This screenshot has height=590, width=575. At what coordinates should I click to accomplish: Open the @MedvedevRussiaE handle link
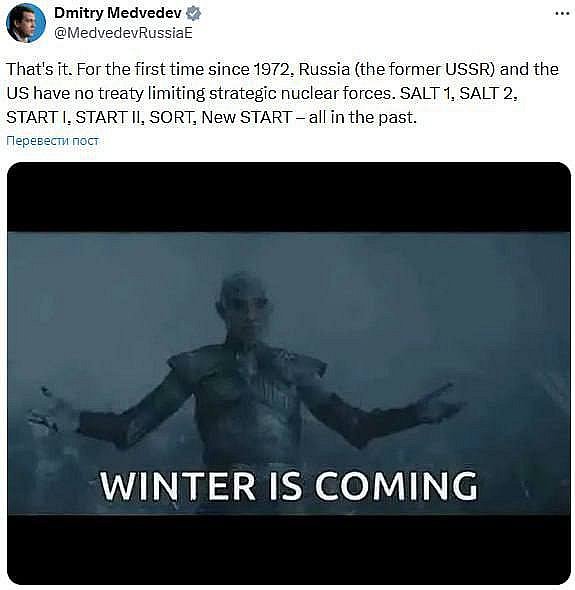pos(123,33)
